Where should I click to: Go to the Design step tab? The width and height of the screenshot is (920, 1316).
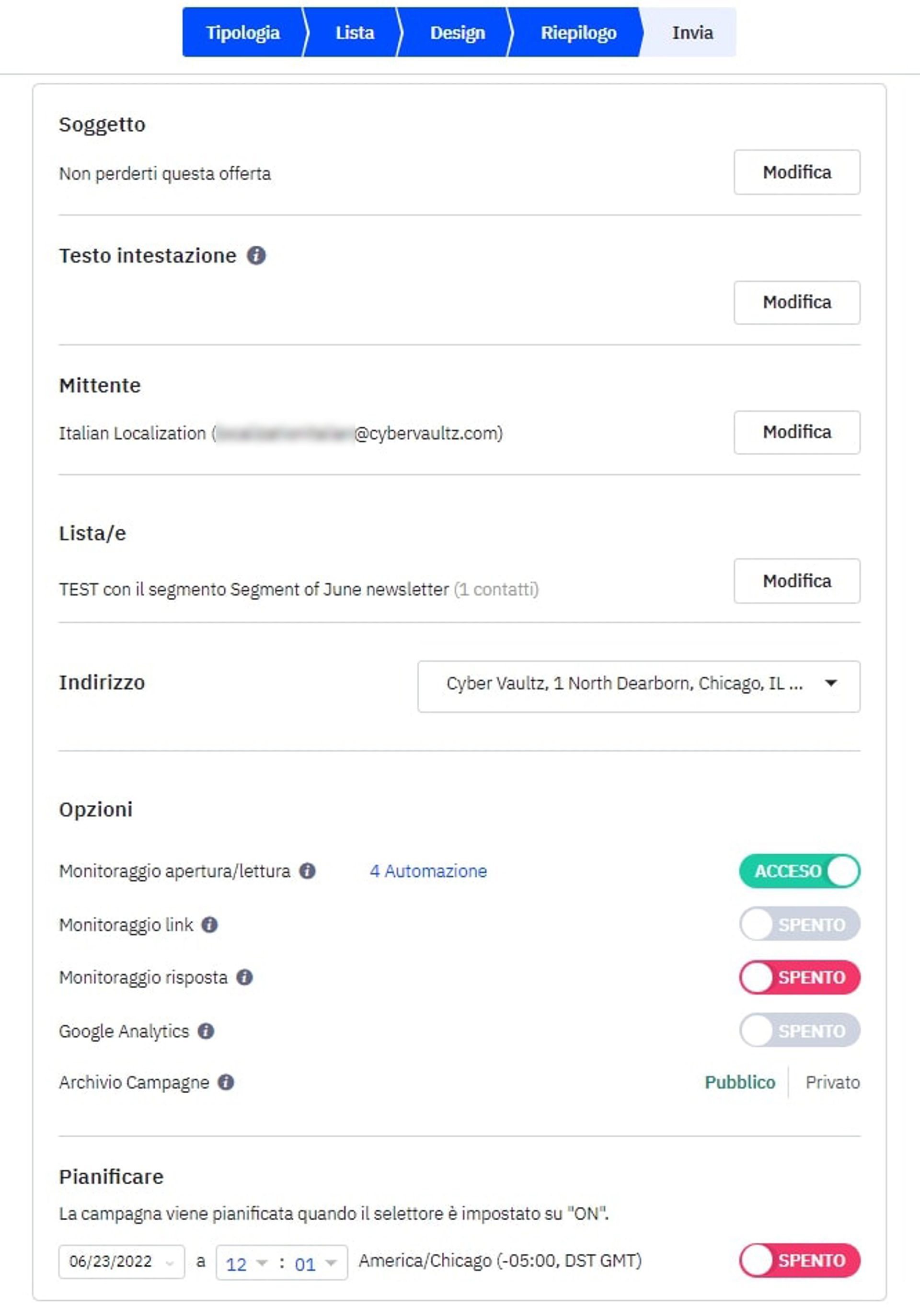pos(457,33)
